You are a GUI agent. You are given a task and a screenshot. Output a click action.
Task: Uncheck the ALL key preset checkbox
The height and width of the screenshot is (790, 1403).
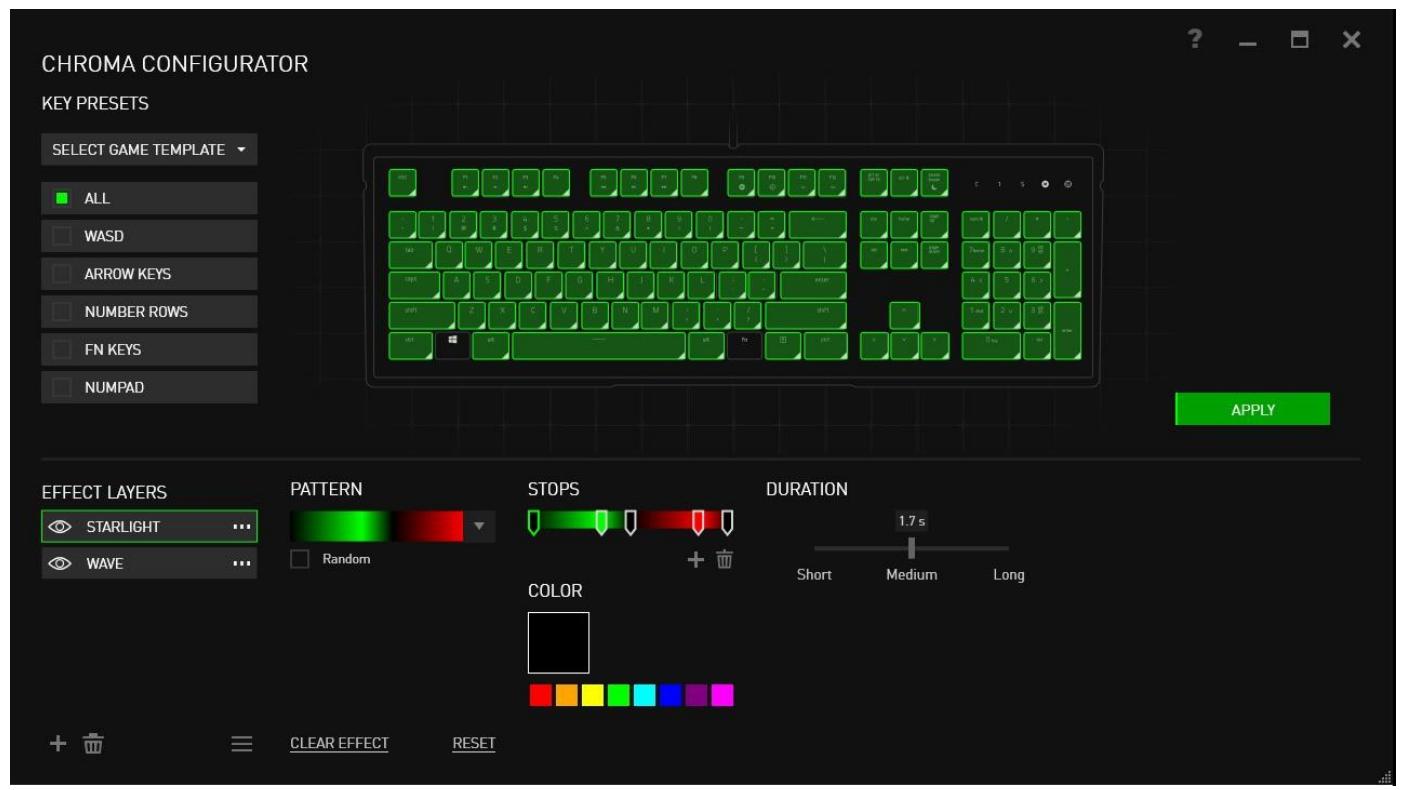pyautogui.click(x=62, y=198)
